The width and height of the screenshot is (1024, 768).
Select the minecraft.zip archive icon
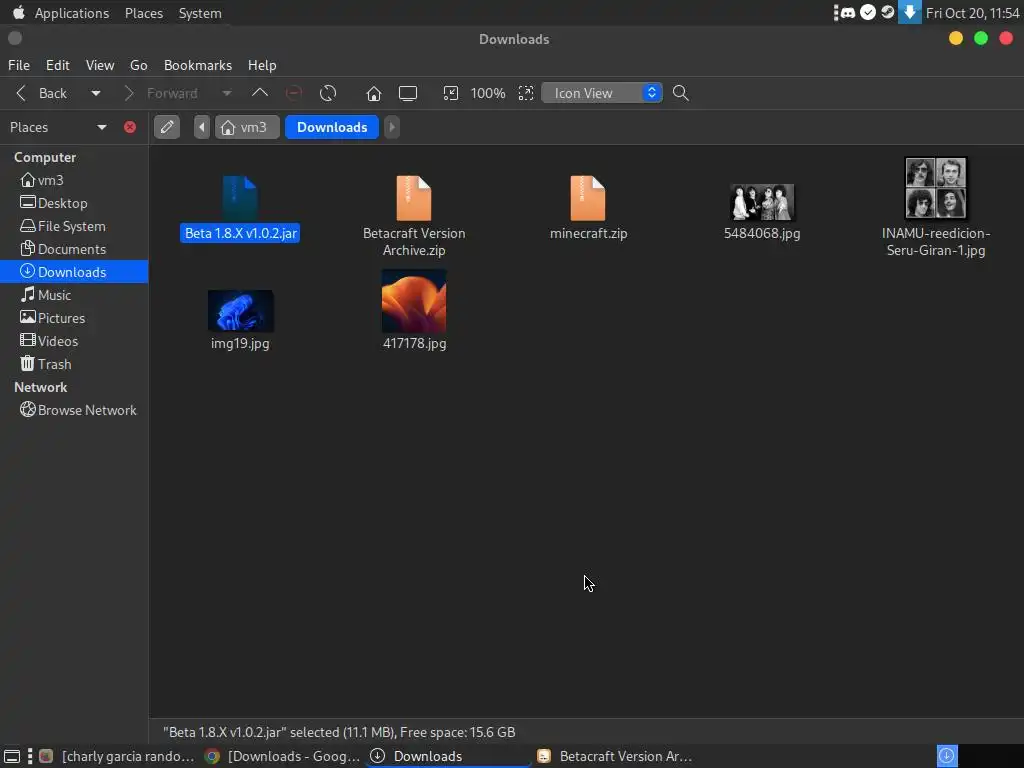(588, 199)
